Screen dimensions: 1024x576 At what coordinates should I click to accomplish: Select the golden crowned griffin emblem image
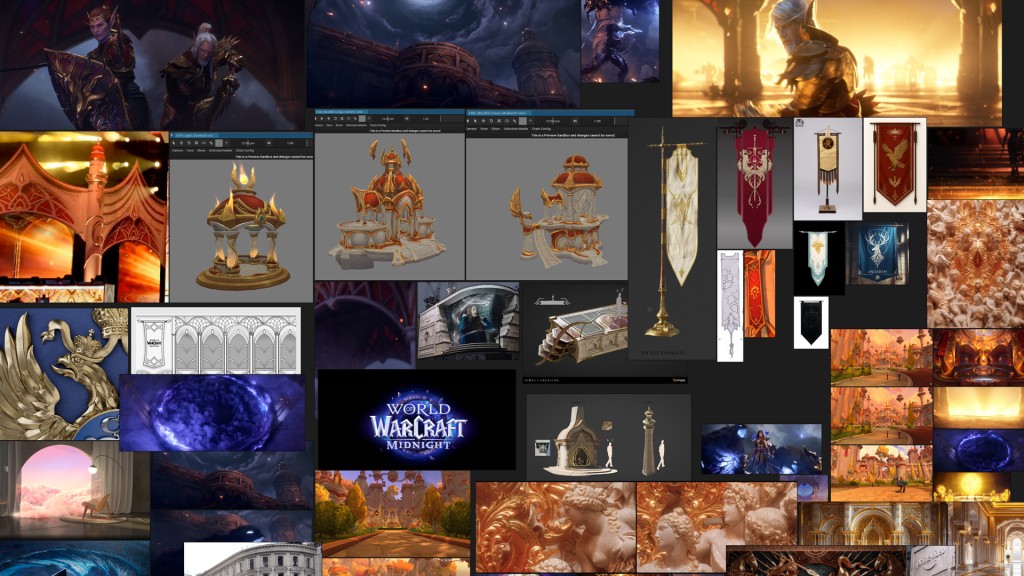pyautogui.click(x=62, y=372)
